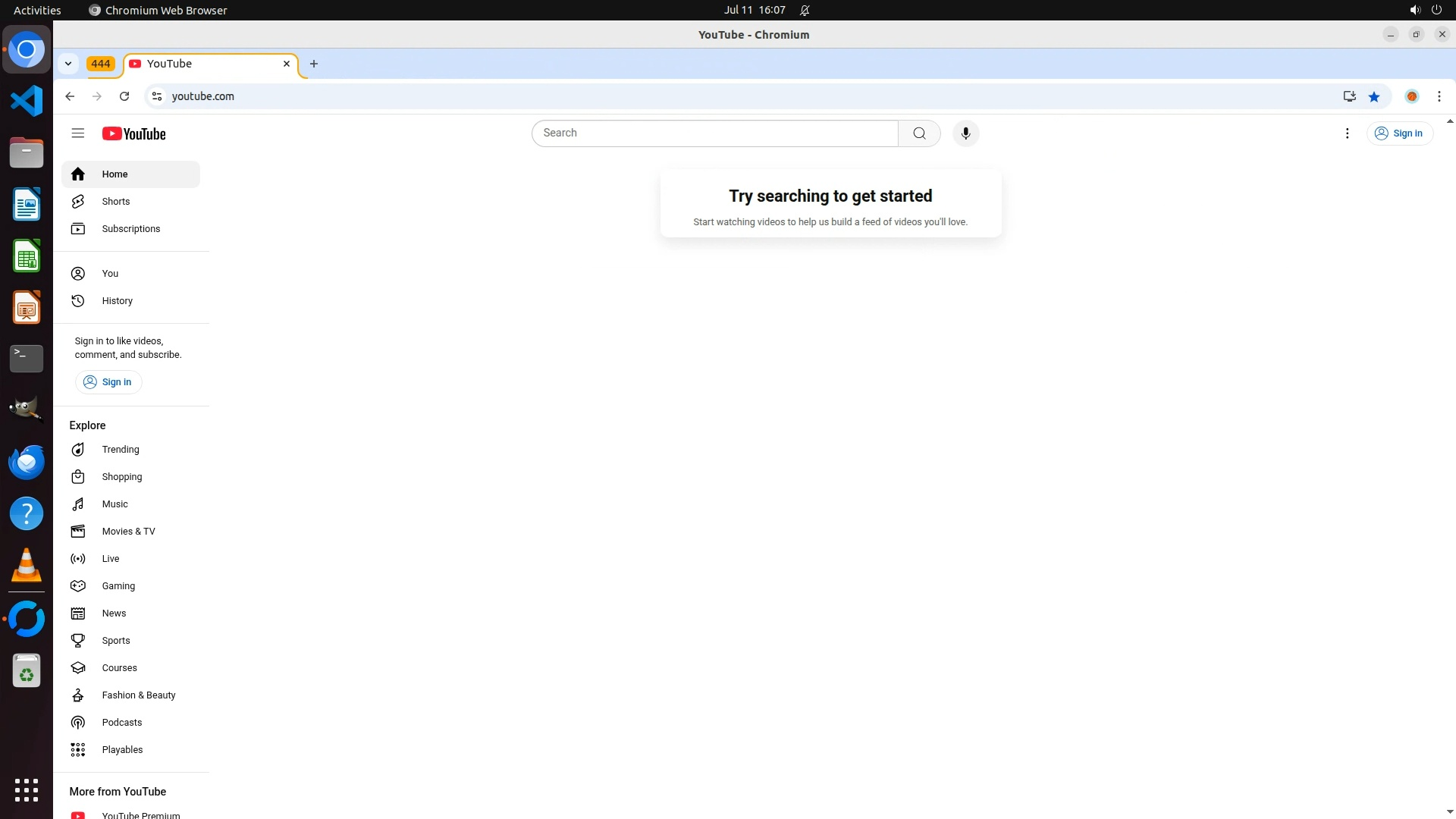Open Shorts from the sidebar

click(x=115, y=202)
